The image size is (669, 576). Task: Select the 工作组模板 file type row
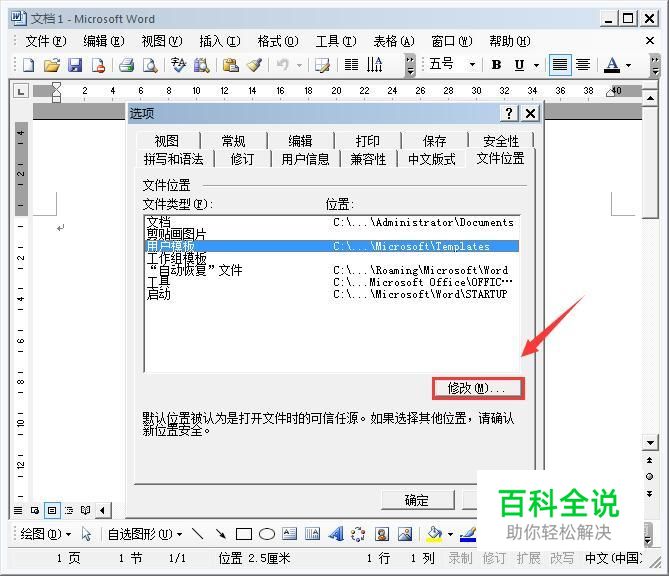point(332,258)
